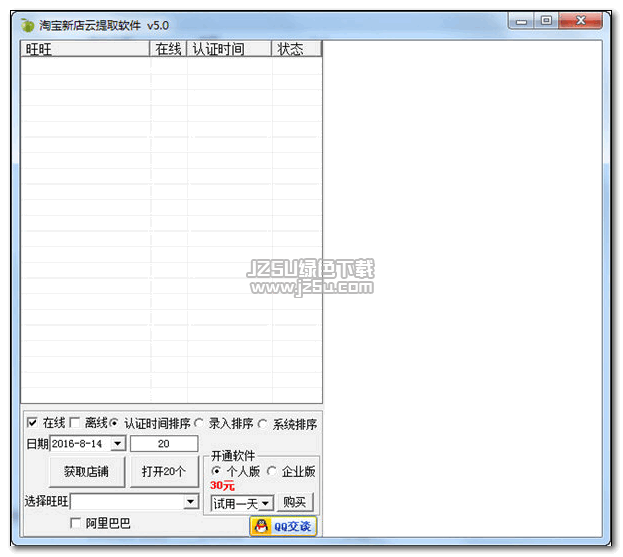Click the 购买 purchase button
623x557 pixels.
pyautogui.click(x=295, y=503)
